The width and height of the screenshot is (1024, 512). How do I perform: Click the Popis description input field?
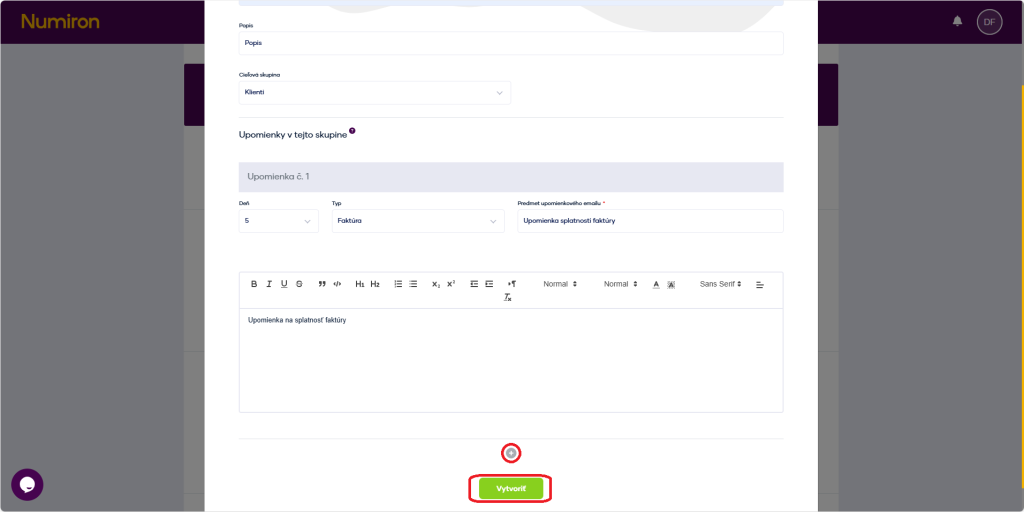pos(510,43)
